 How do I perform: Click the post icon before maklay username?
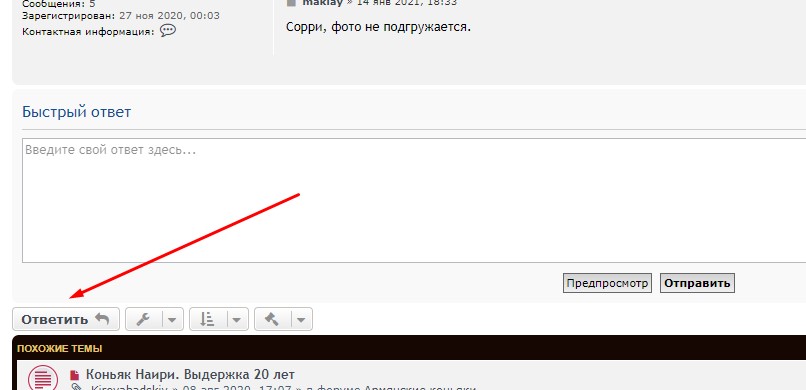coord(291,3)
